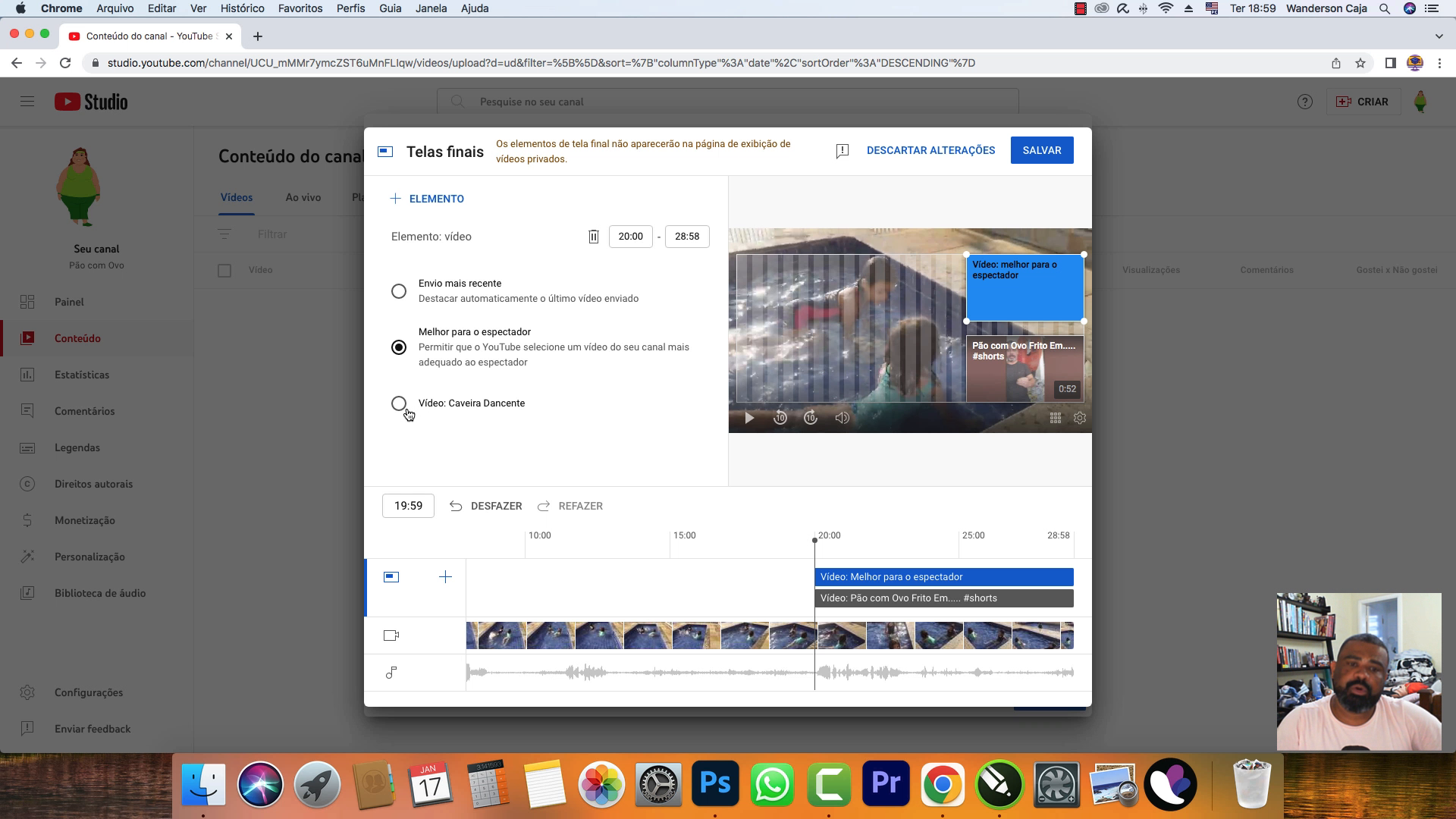Click the SALVAR button
1456x819 pixels.
[x=1041, y=150]
